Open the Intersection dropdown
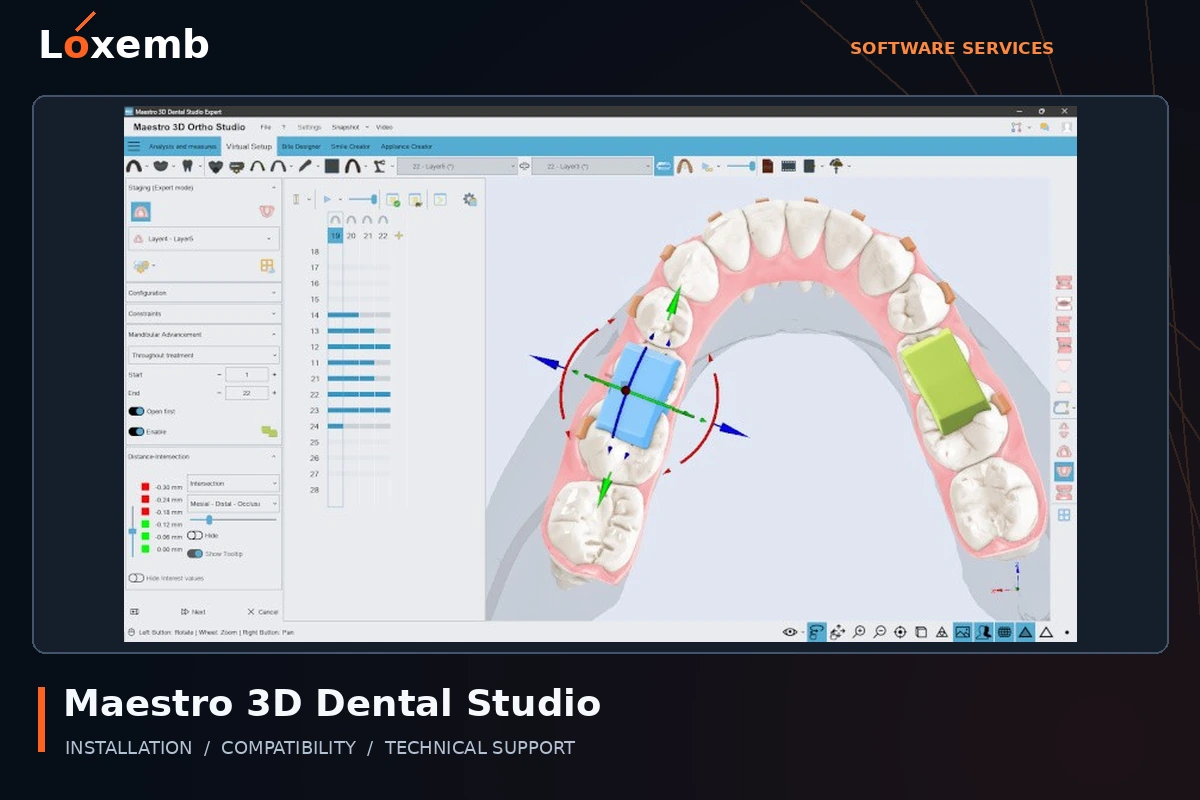This screenshot has height=800, width=1200. (x=233, y=483)
